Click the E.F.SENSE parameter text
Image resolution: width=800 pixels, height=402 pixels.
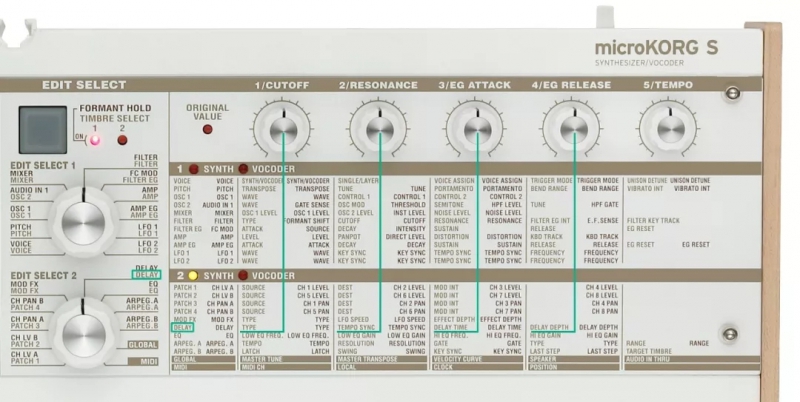tap(603, 221)
